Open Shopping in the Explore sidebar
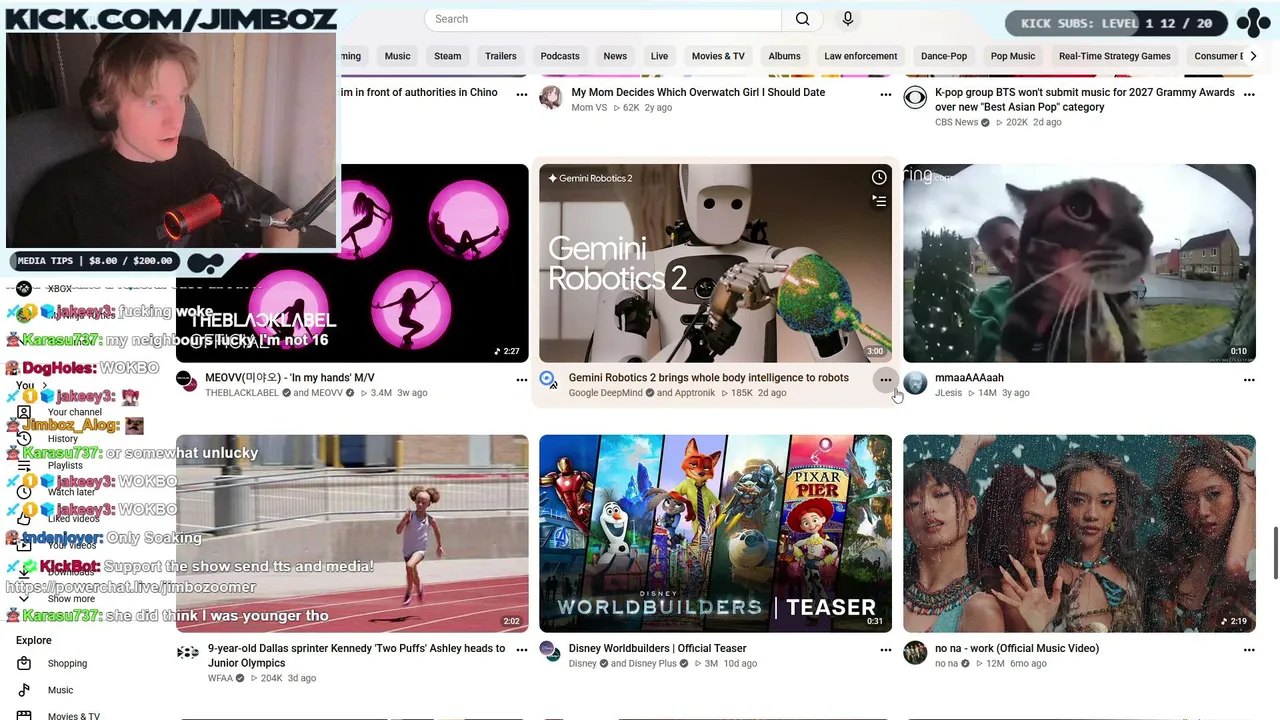 (x=67, y=663)
